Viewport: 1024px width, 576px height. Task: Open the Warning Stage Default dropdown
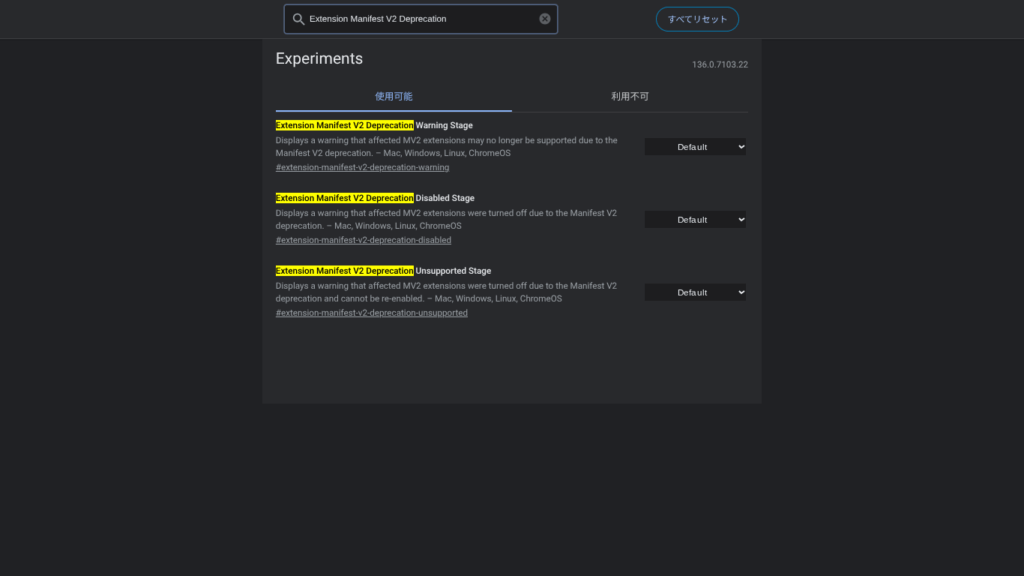pos(695,147)
